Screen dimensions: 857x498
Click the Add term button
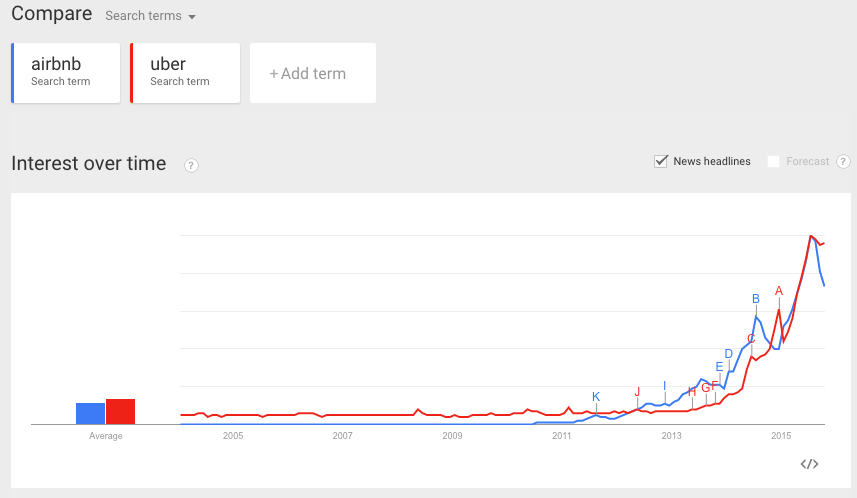click(x=312, y=73)
